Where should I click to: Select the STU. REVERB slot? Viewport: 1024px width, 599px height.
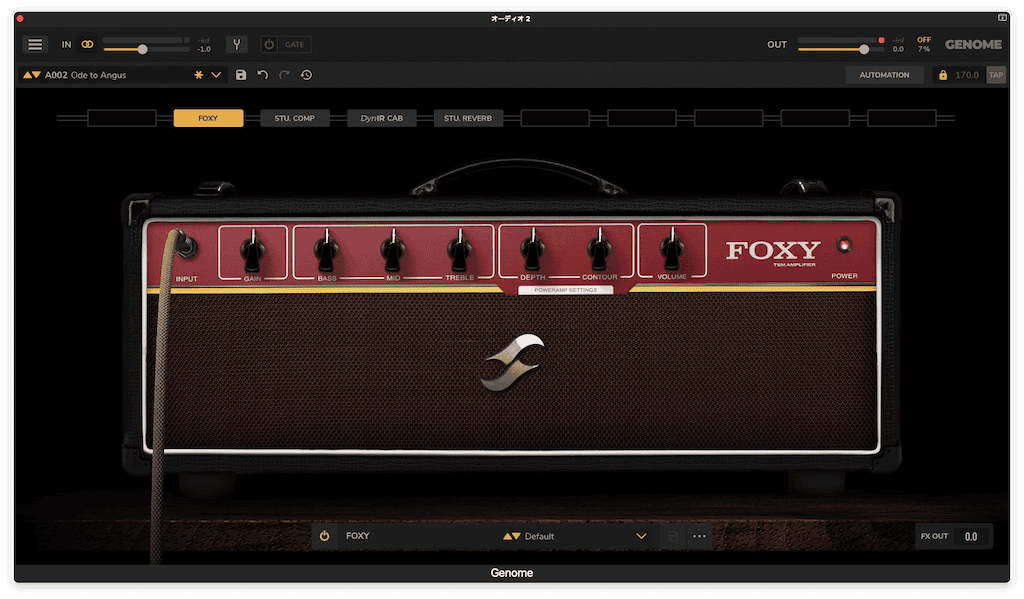tap(468, 118)
